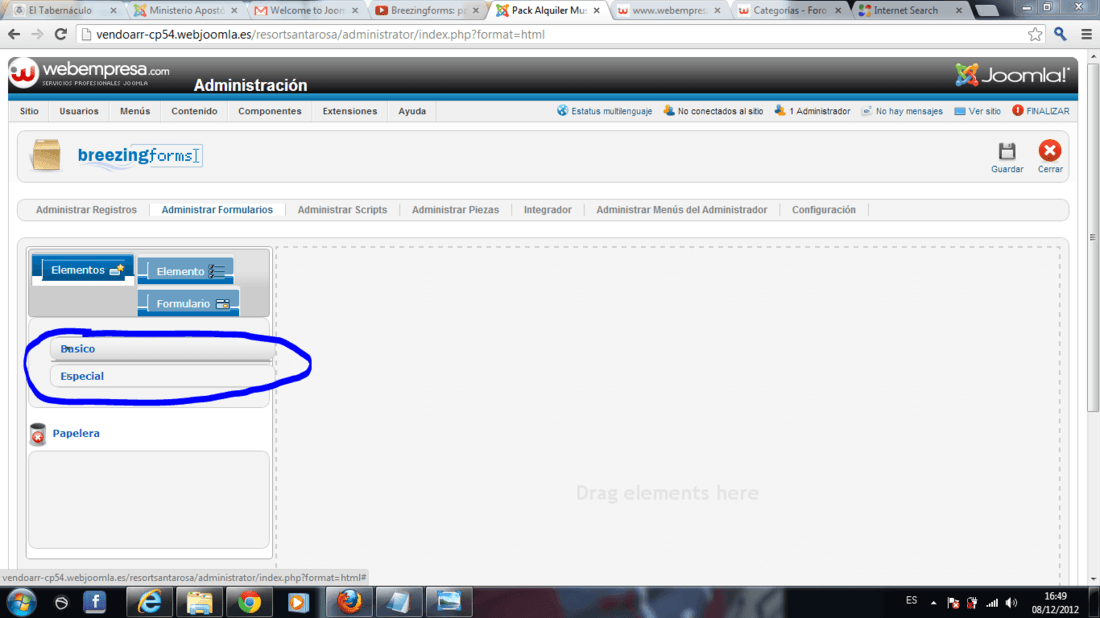Click the browser search magnifier icon
The height and width of the screenshot is (618, 1100).
click(x=1060, y=34)
